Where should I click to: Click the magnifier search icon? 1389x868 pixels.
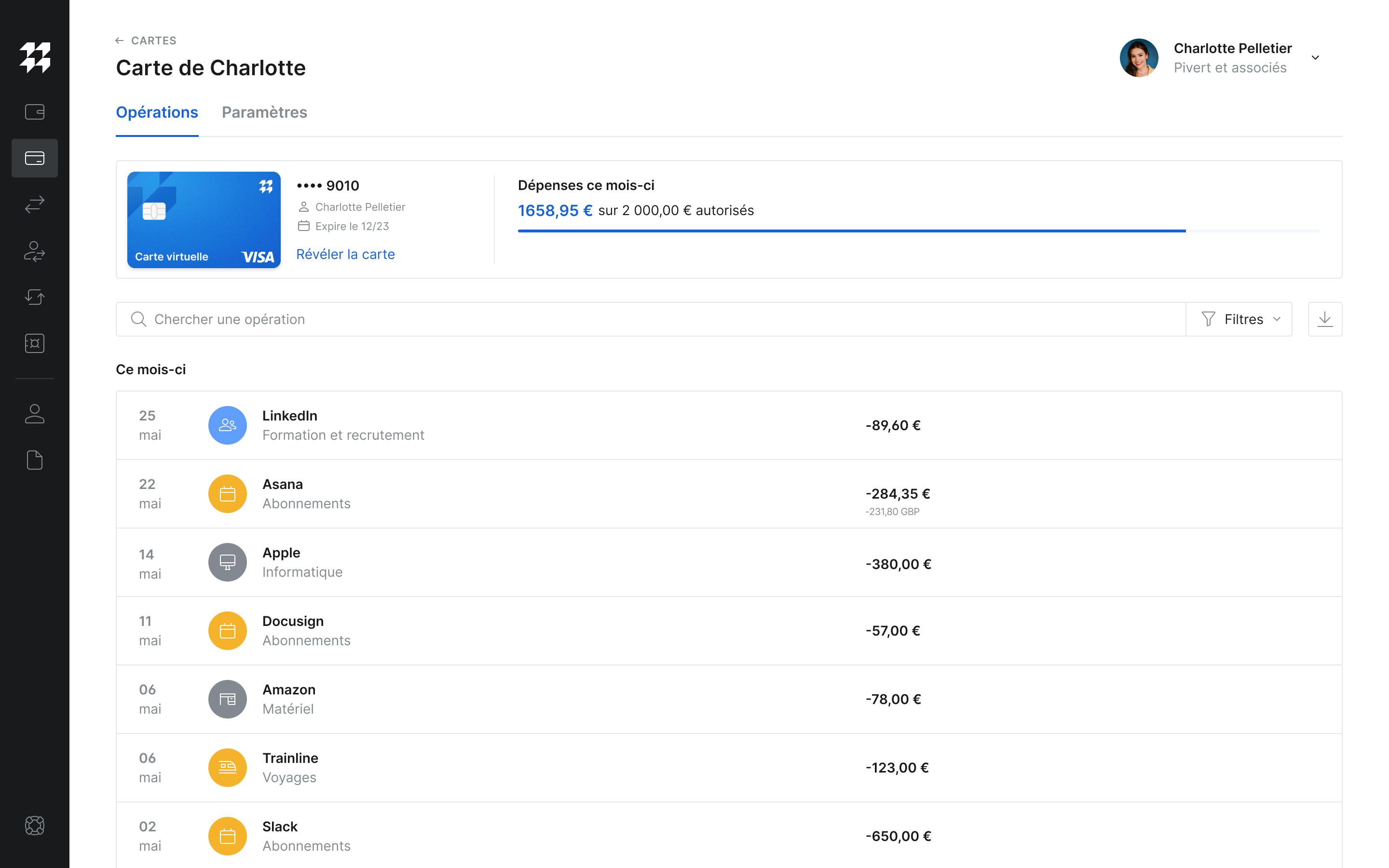tap(138, 319)
